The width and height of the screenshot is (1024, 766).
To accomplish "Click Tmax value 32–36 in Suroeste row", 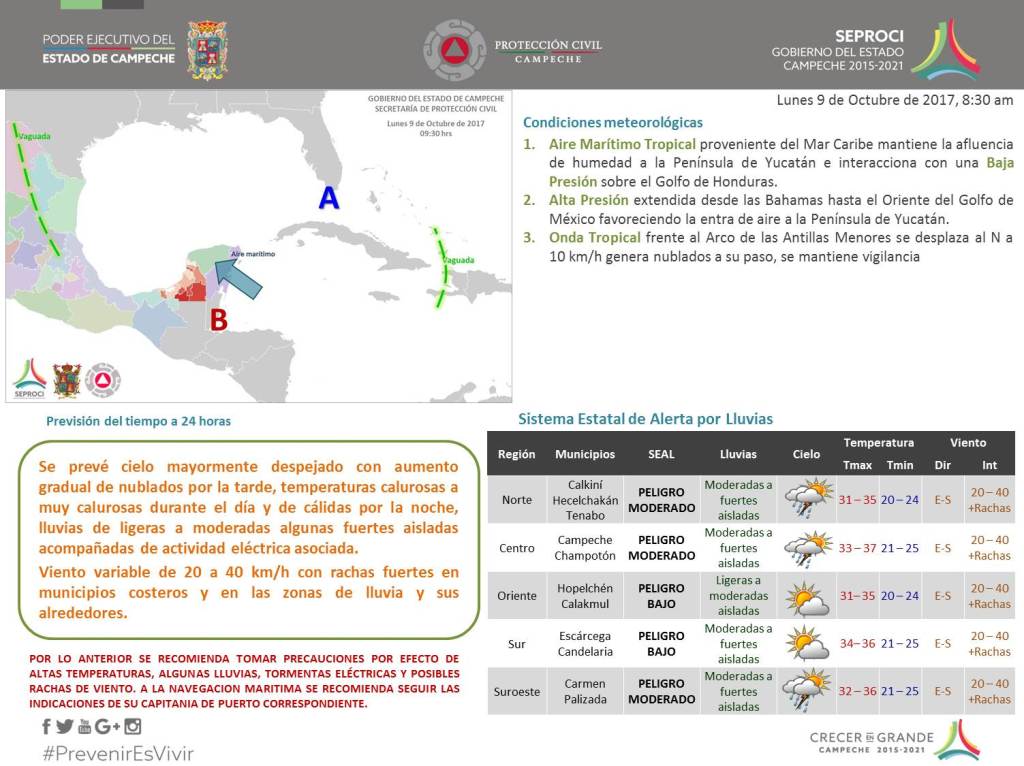I will (x=857, y=691).
